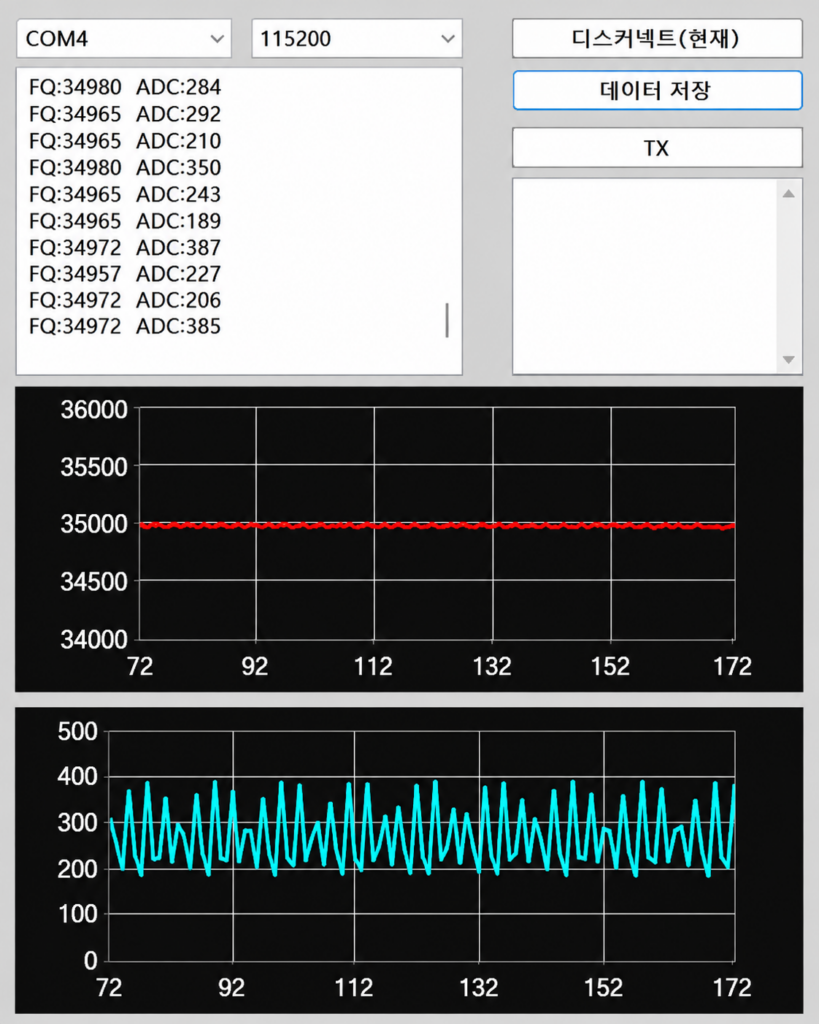
Task: Select log line FQ:34972 ADC:387
Action: click(125, 248)
